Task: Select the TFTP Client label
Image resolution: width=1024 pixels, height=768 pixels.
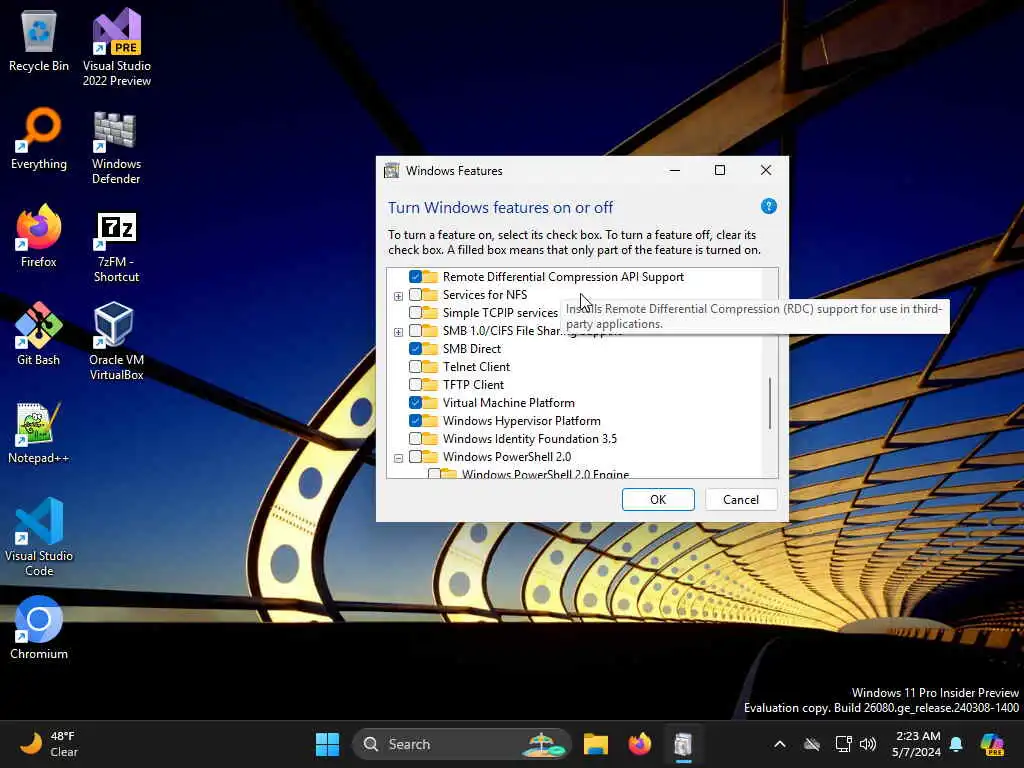Action: click(473, 385)
